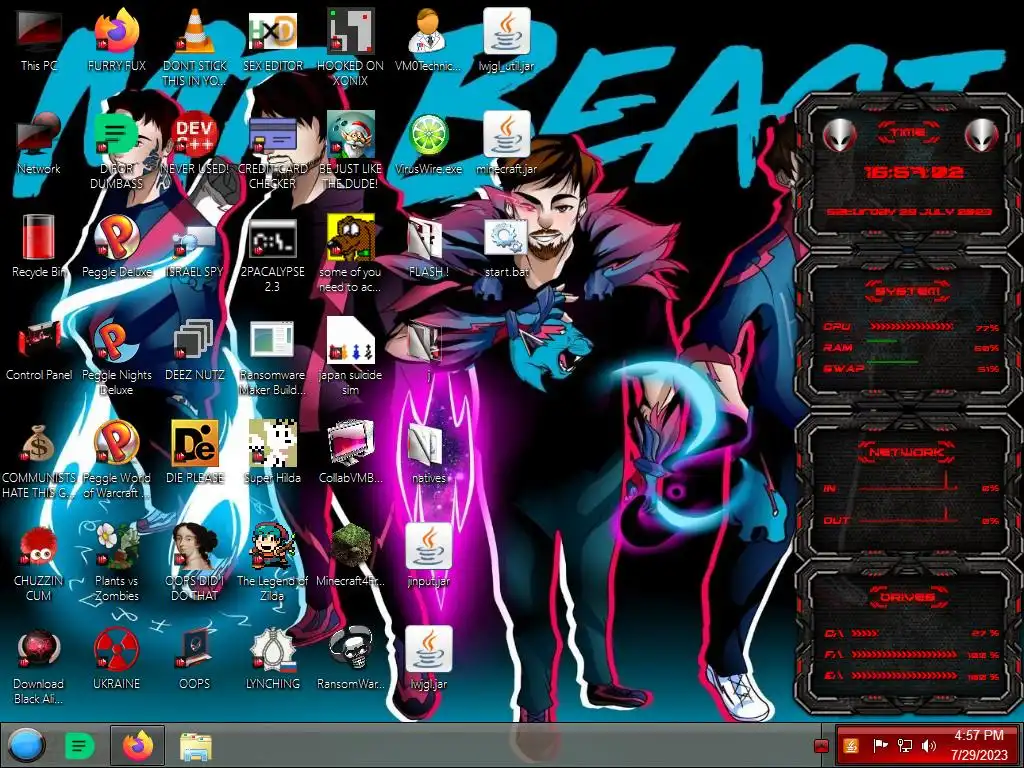1024x768 pixels.
Task: Select the HxD hex editor desktop icon
Action: (272, 40)
